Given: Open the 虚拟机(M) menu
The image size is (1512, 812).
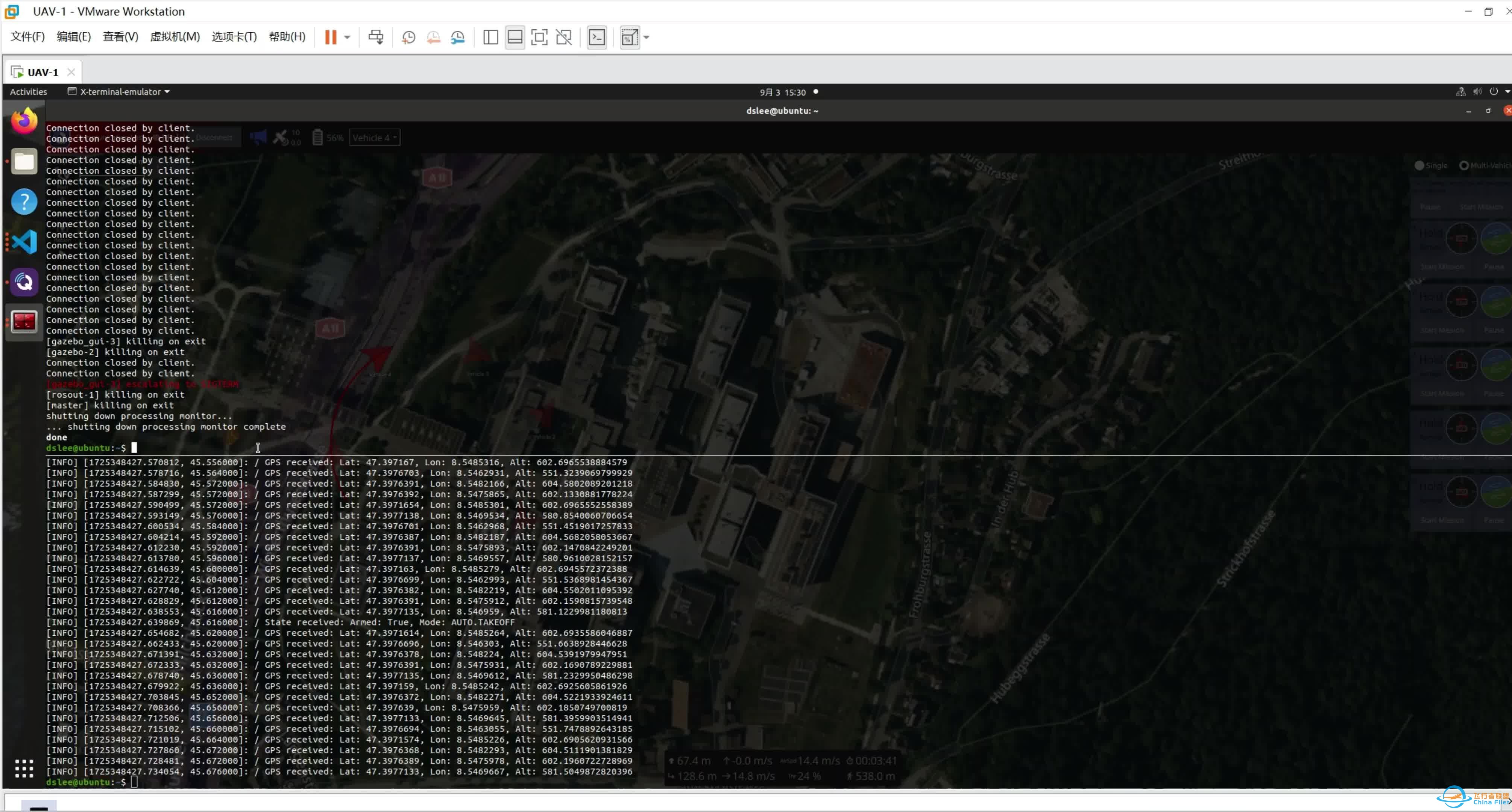Looking at the screenshot, I should 175,37.
